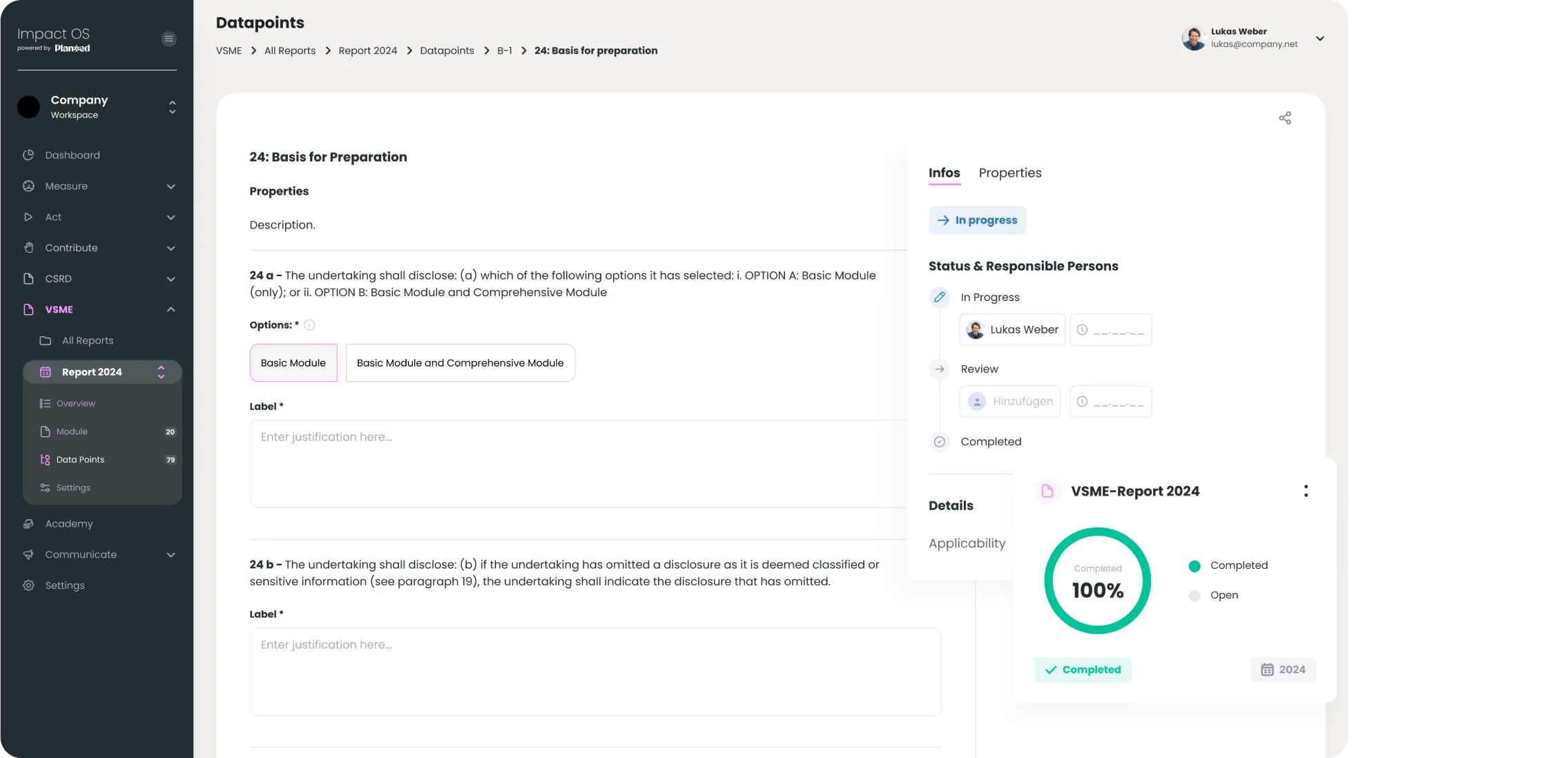Viewport: 1568px width, 758px height.
Task: Set the Review due date field
Action: (x=1110, y=401)
